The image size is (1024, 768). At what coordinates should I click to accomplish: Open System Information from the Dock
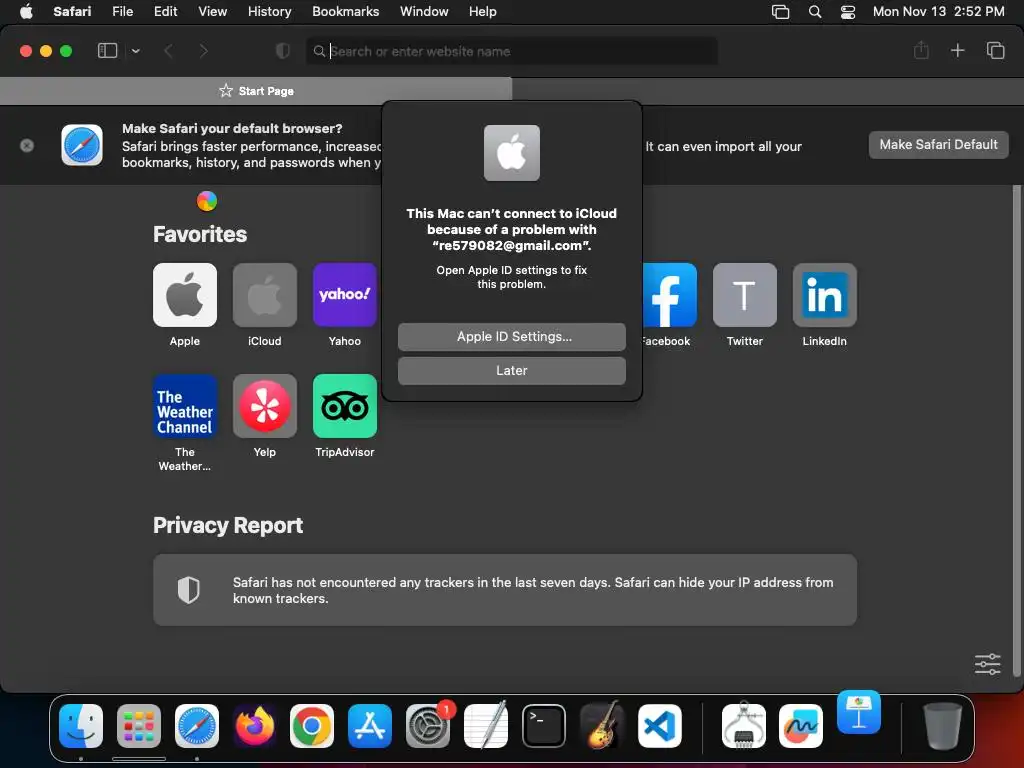point(743,725)
